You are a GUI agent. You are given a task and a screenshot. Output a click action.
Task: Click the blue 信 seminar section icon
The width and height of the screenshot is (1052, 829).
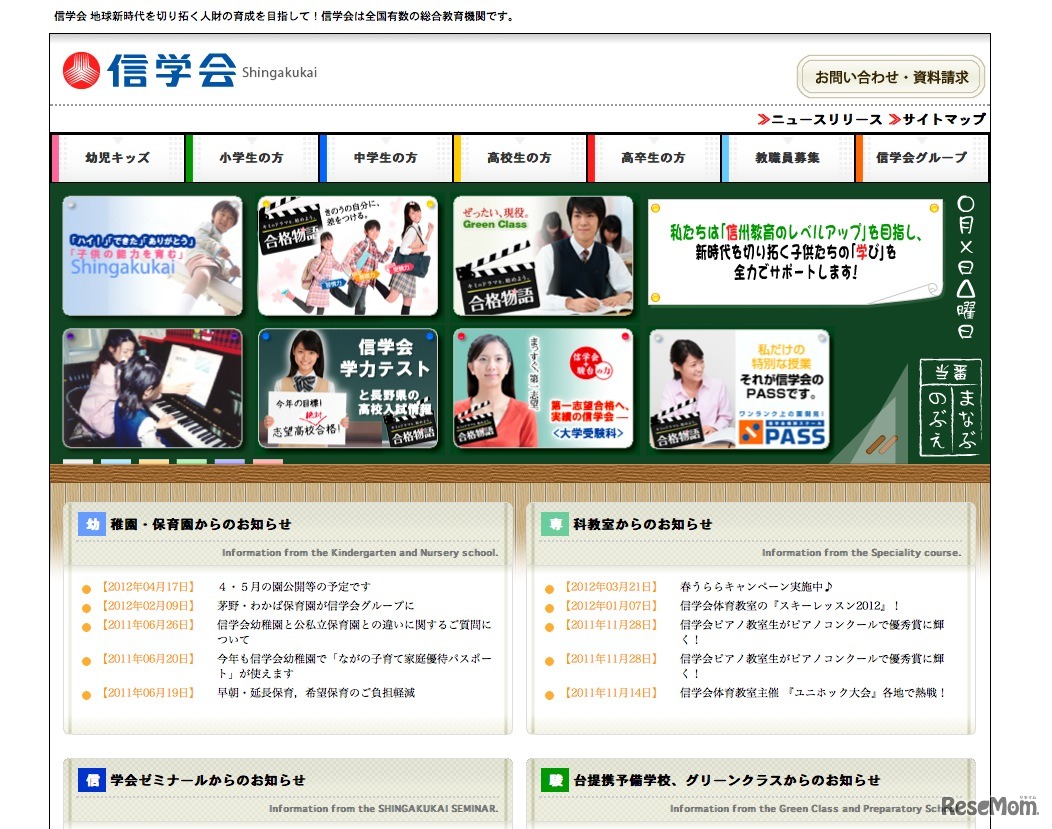click(x=90, y=779)
